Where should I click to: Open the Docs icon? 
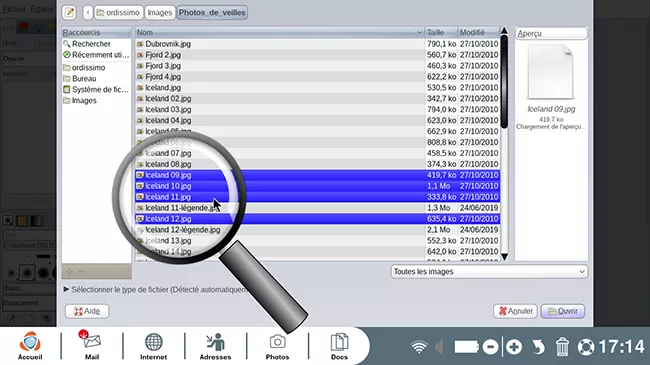coord(339,346)
